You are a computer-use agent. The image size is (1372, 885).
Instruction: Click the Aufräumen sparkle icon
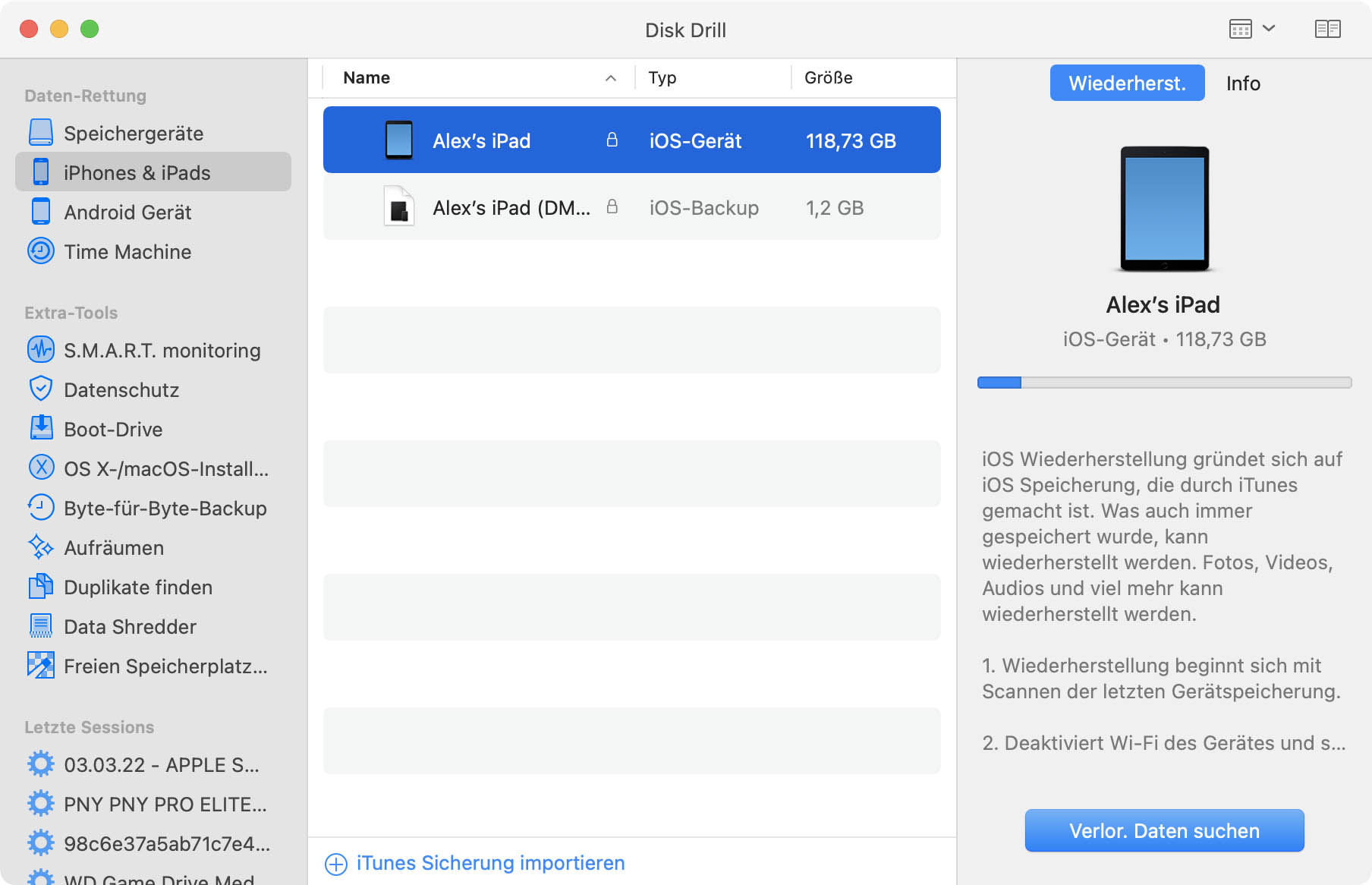(x=41, y=547)
